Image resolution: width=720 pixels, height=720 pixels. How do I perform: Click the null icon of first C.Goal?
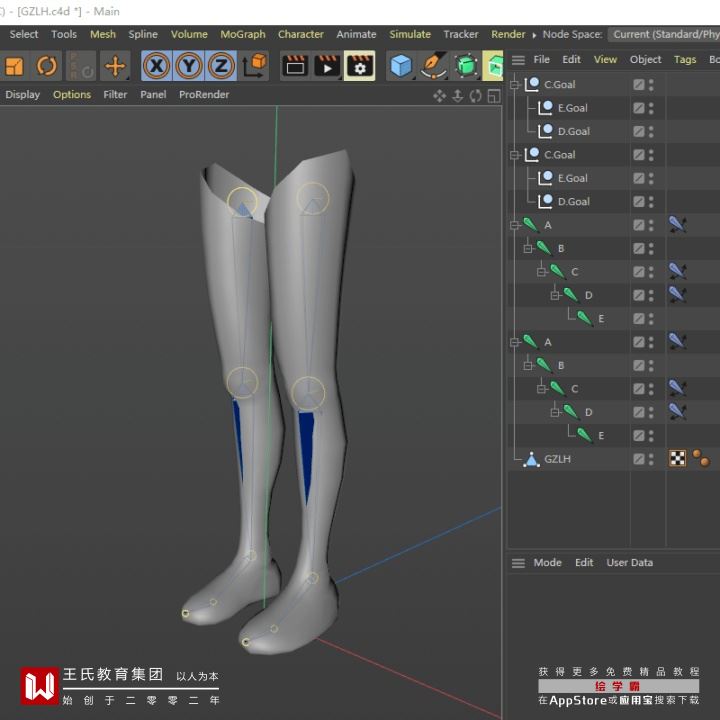point(532,84)
